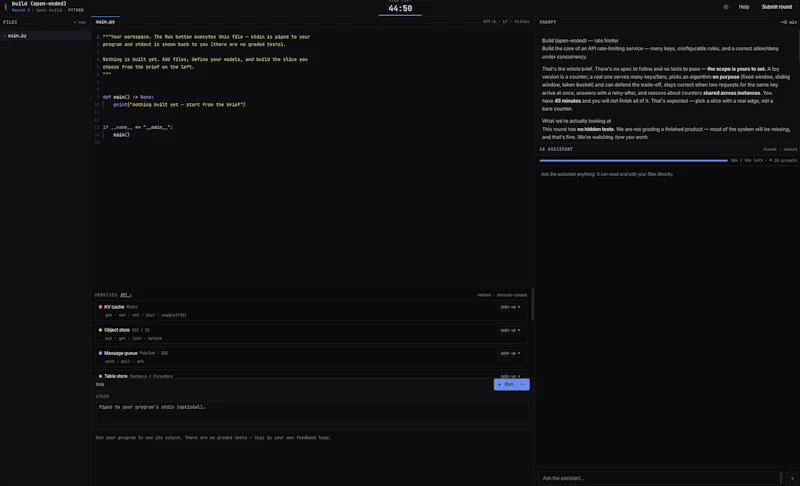Click the time remaining progress bar under timer

[400, 15]
